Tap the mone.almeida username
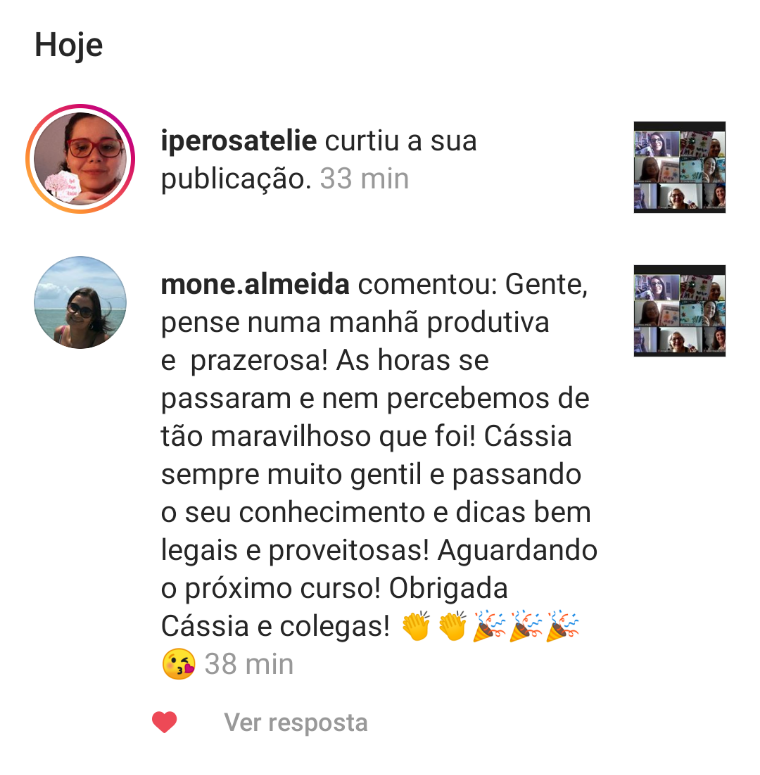 point(255,285)
